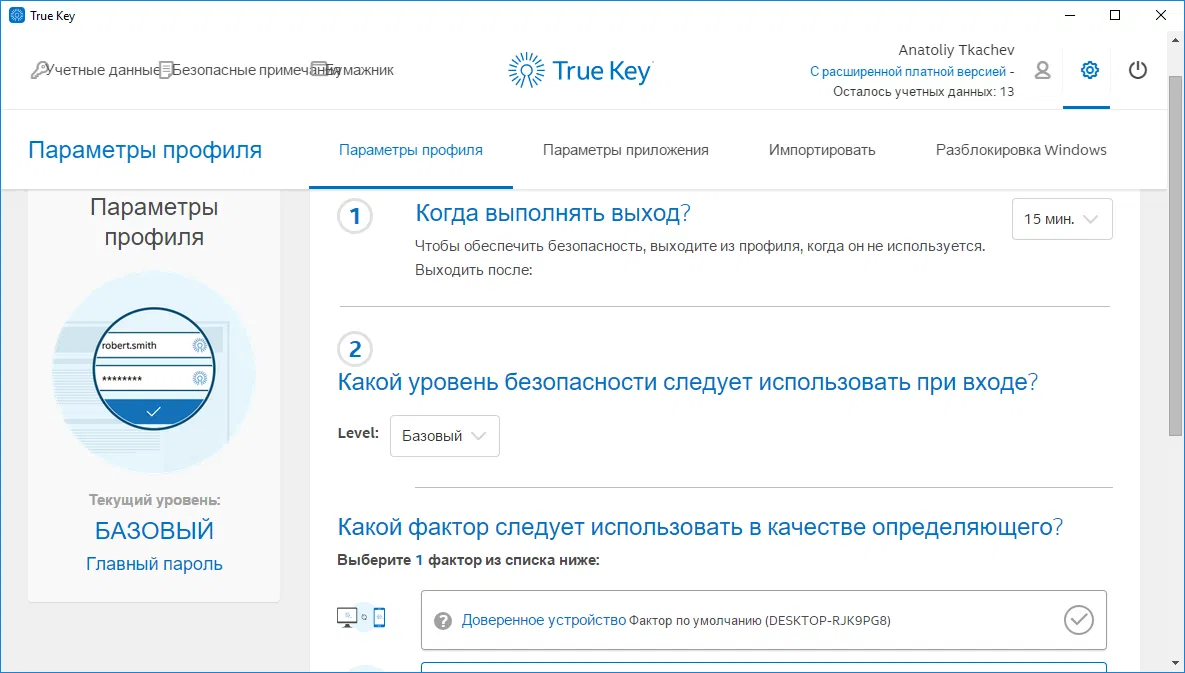The height and width of the screenshot is (673, 1185).
Task: Switch to Разблокировка Windows tab
Action: [1021, 150]
